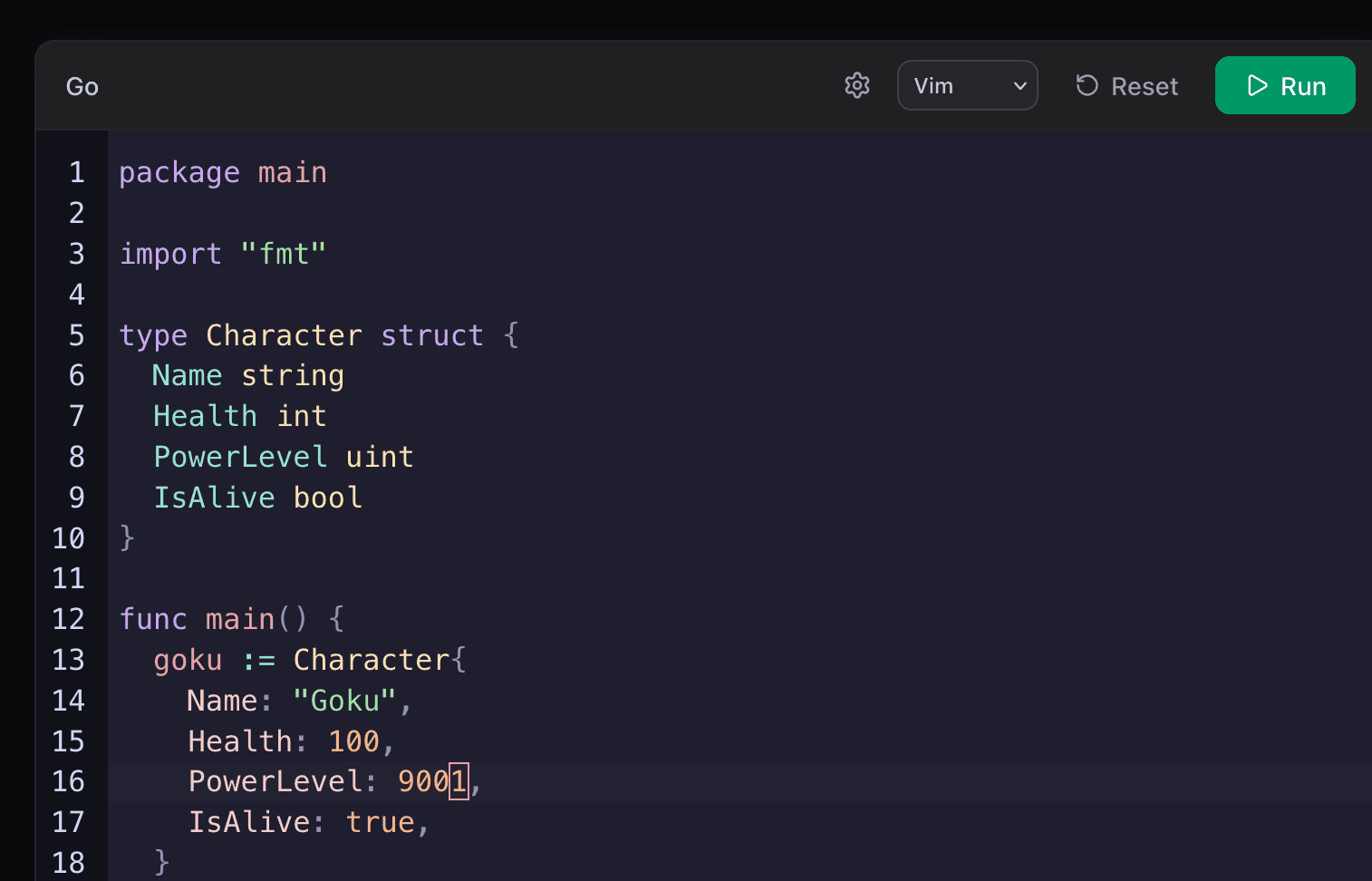
Task: Open the settings gear icon
Action: [856, 85]
